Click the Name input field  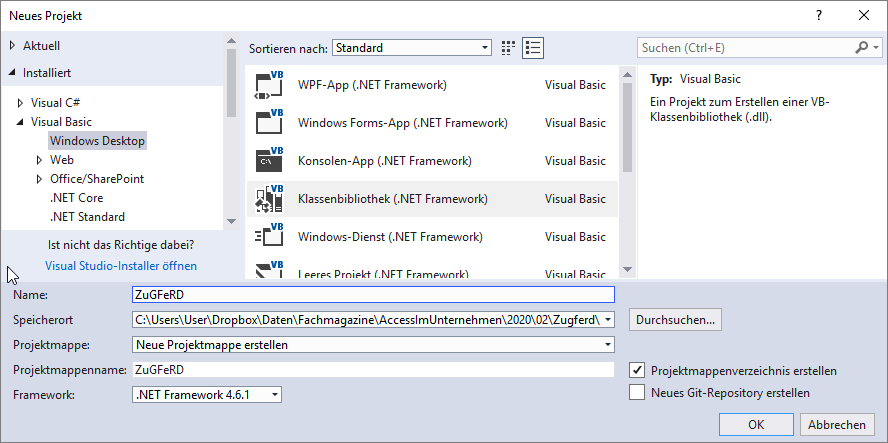[x=373, y=295]
